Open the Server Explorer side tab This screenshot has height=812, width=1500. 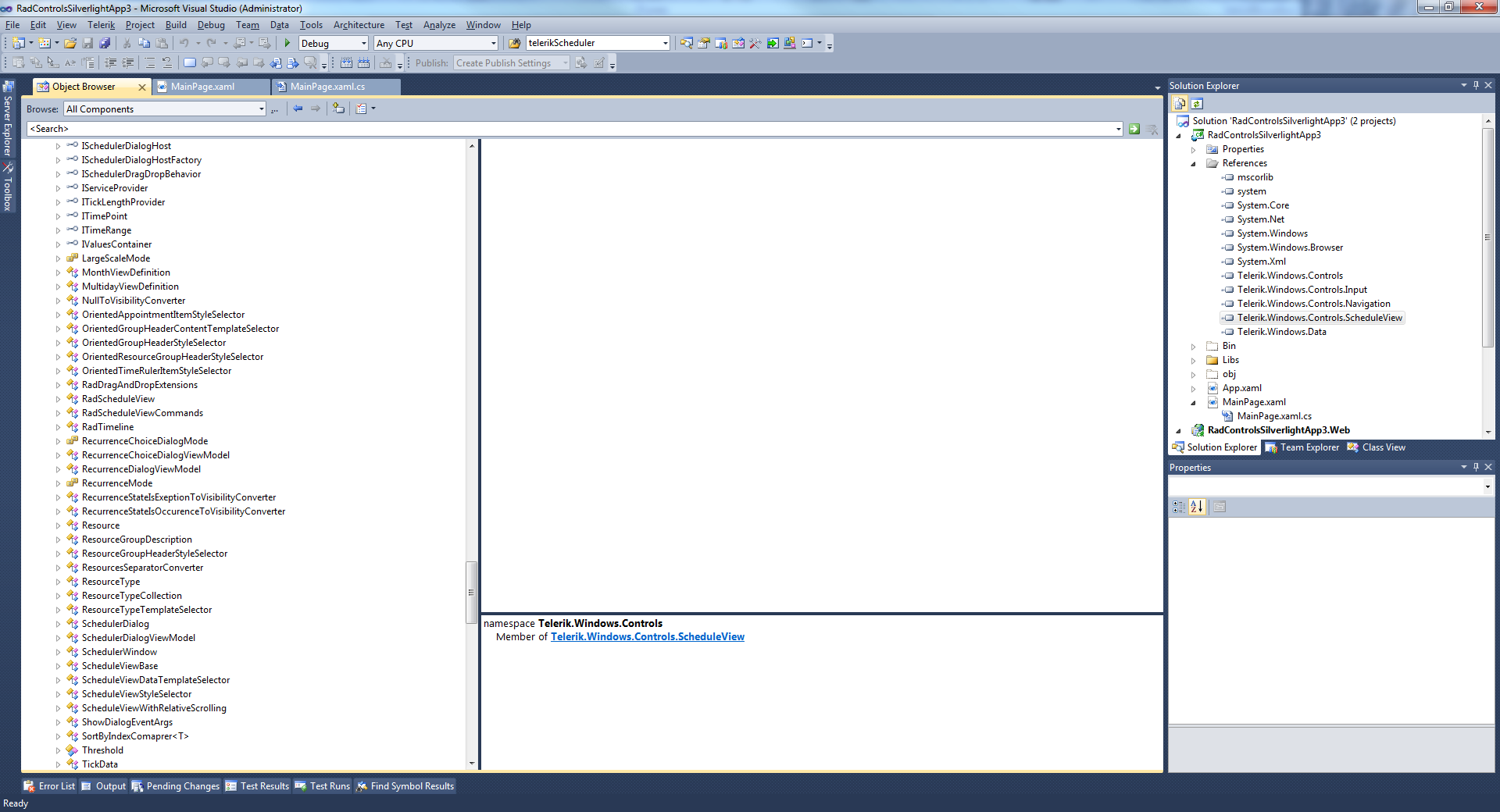pyautogui.click(x=9, y=119)
